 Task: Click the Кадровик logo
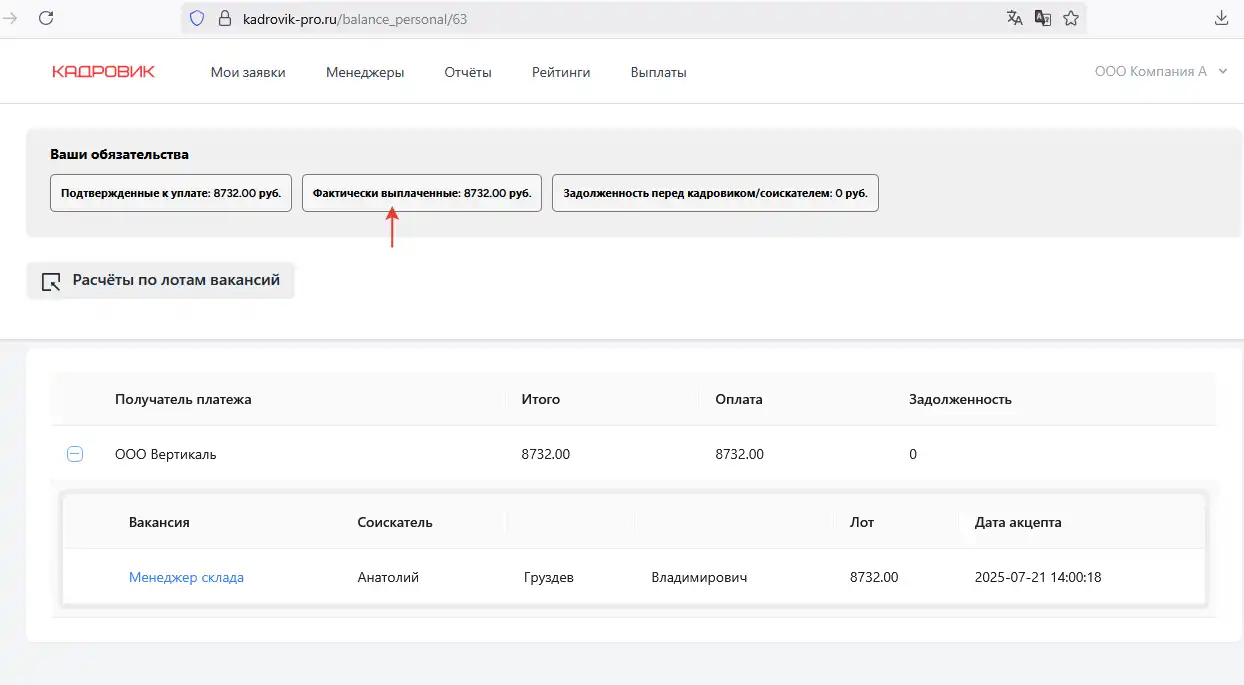click(x=103, y=72)
